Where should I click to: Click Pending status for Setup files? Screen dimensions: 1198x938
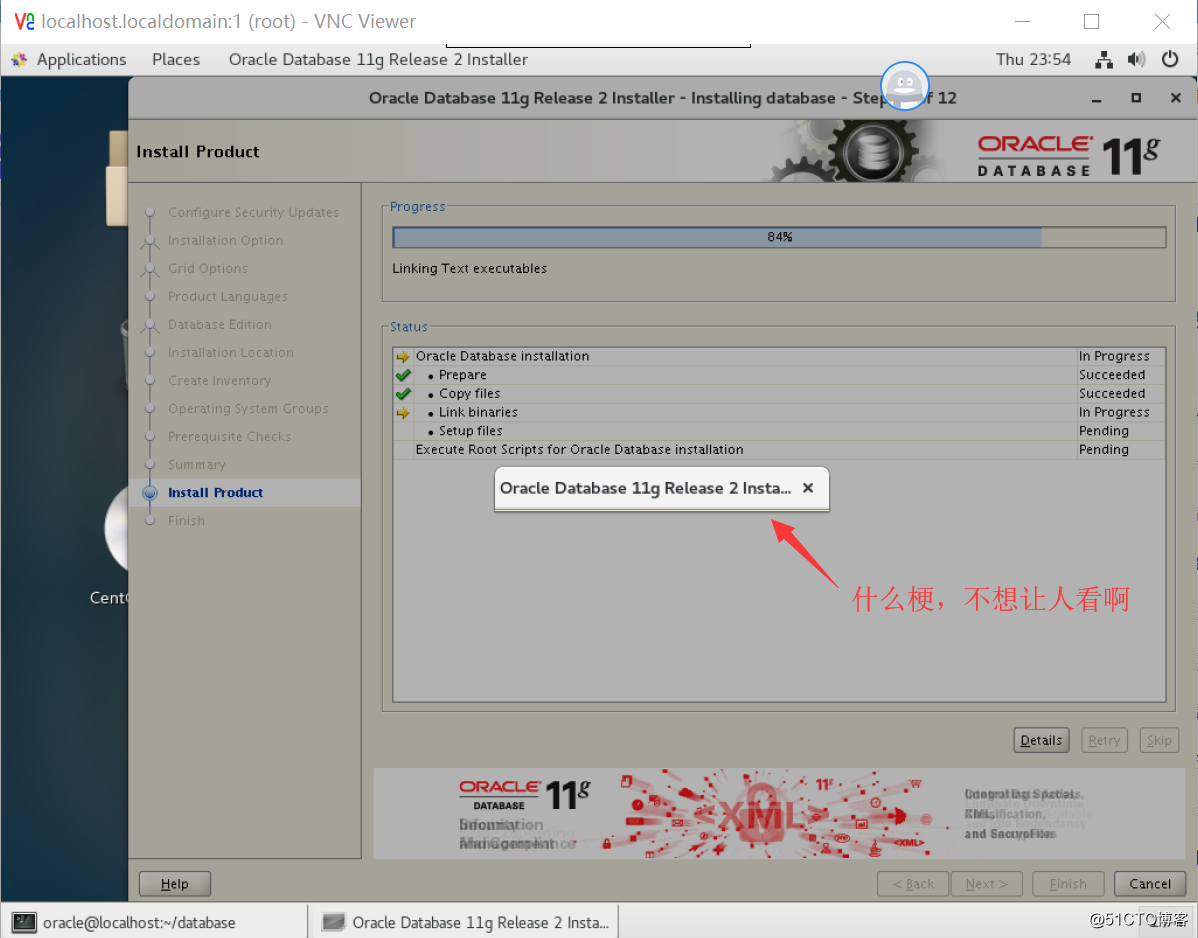click(1103, 431)
